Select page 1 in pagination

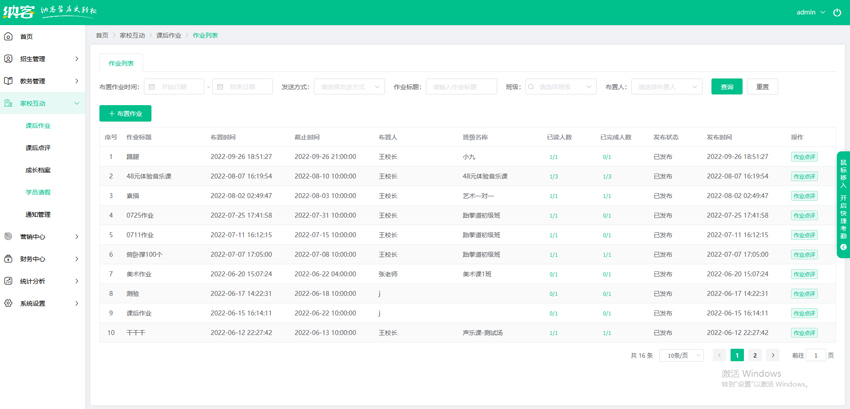737,355
